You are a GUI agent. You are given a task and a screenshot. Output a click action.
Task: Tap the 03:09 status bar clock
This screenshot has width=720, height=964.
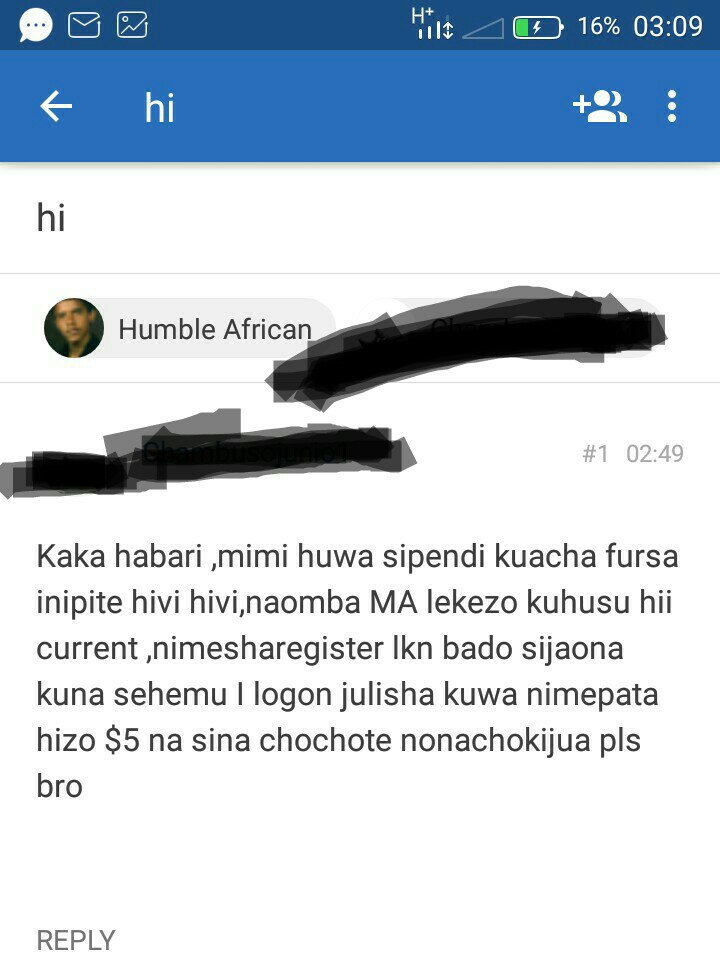(668, 26)
